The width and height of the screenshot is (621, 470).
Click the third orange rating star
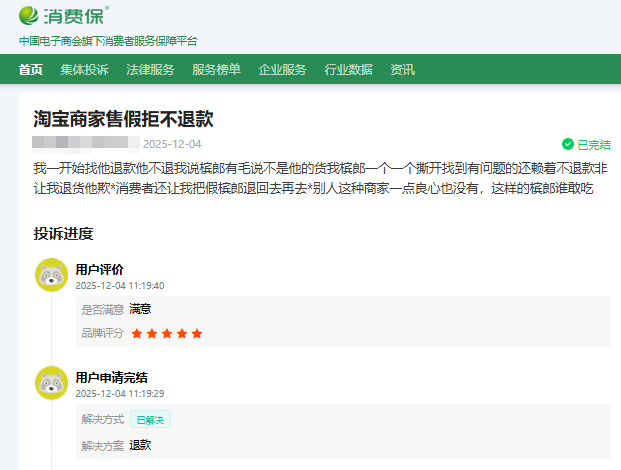pos(167,333)
